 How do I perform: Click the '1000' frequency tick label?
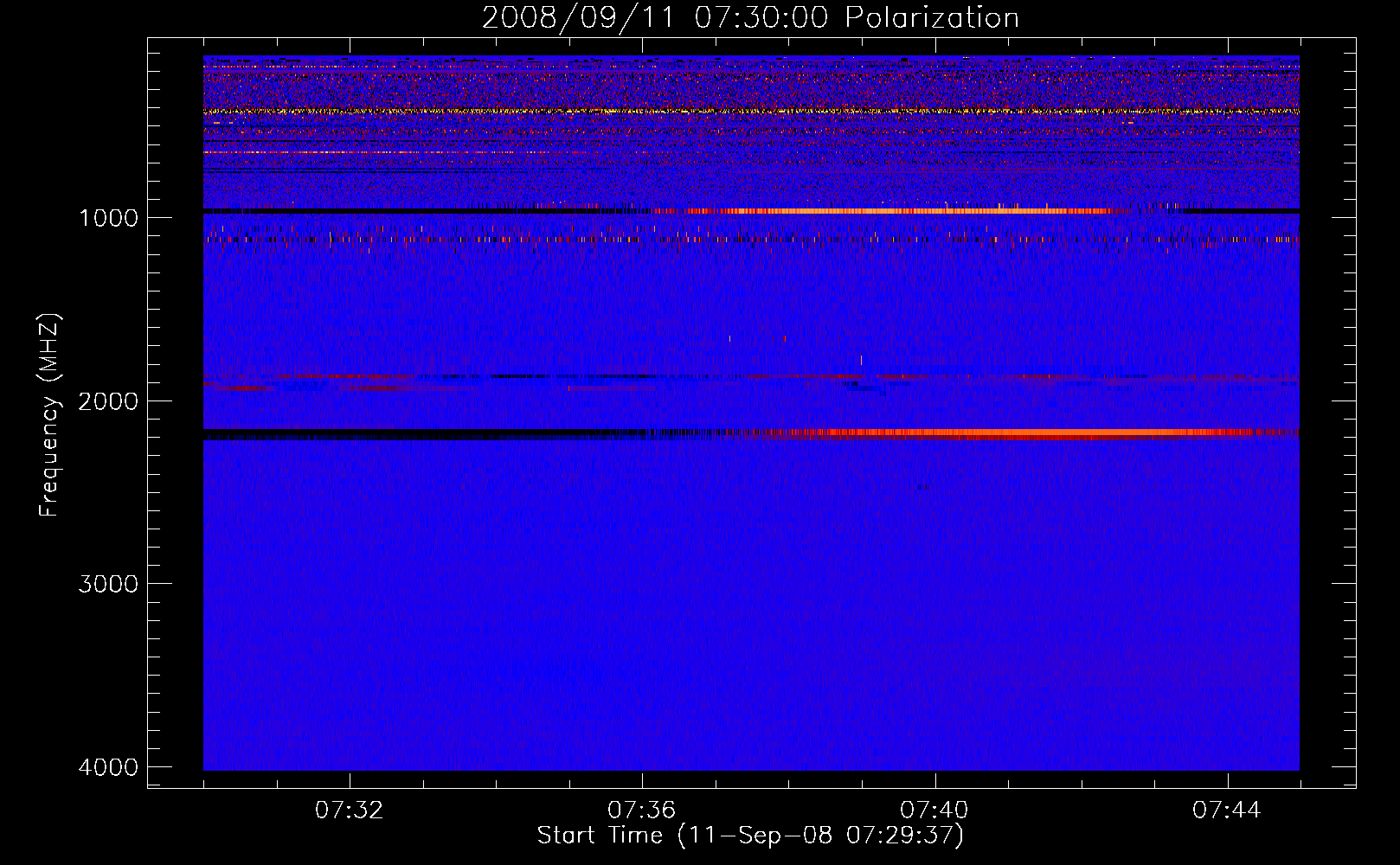click(x=108, y=218)
